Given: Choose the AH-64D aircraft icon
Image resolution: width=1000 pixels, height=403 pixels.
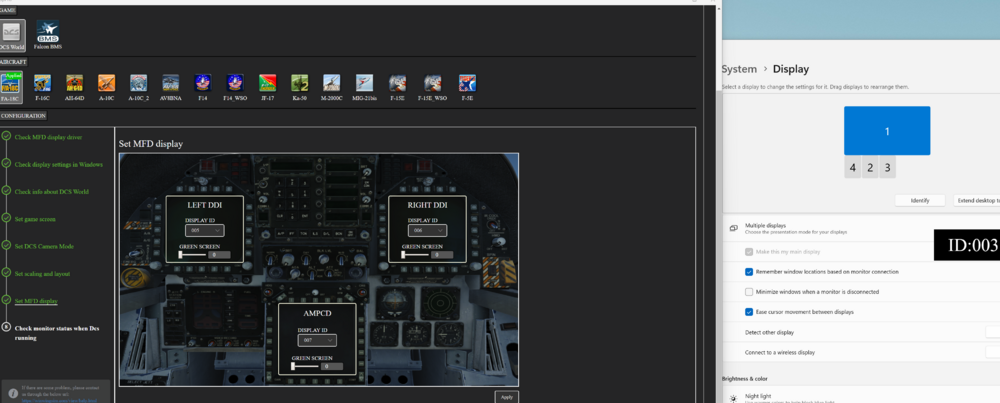Looking at the screenshot, I should 75,87.
